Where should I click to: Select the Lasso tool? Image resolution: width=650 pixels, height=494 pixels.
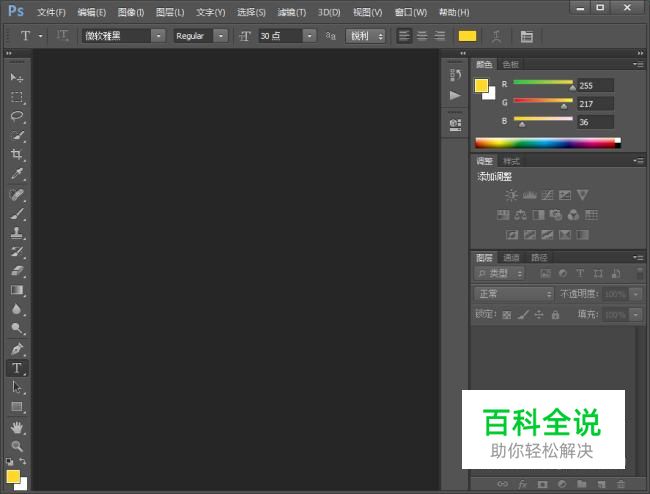[x=17, y=116]
